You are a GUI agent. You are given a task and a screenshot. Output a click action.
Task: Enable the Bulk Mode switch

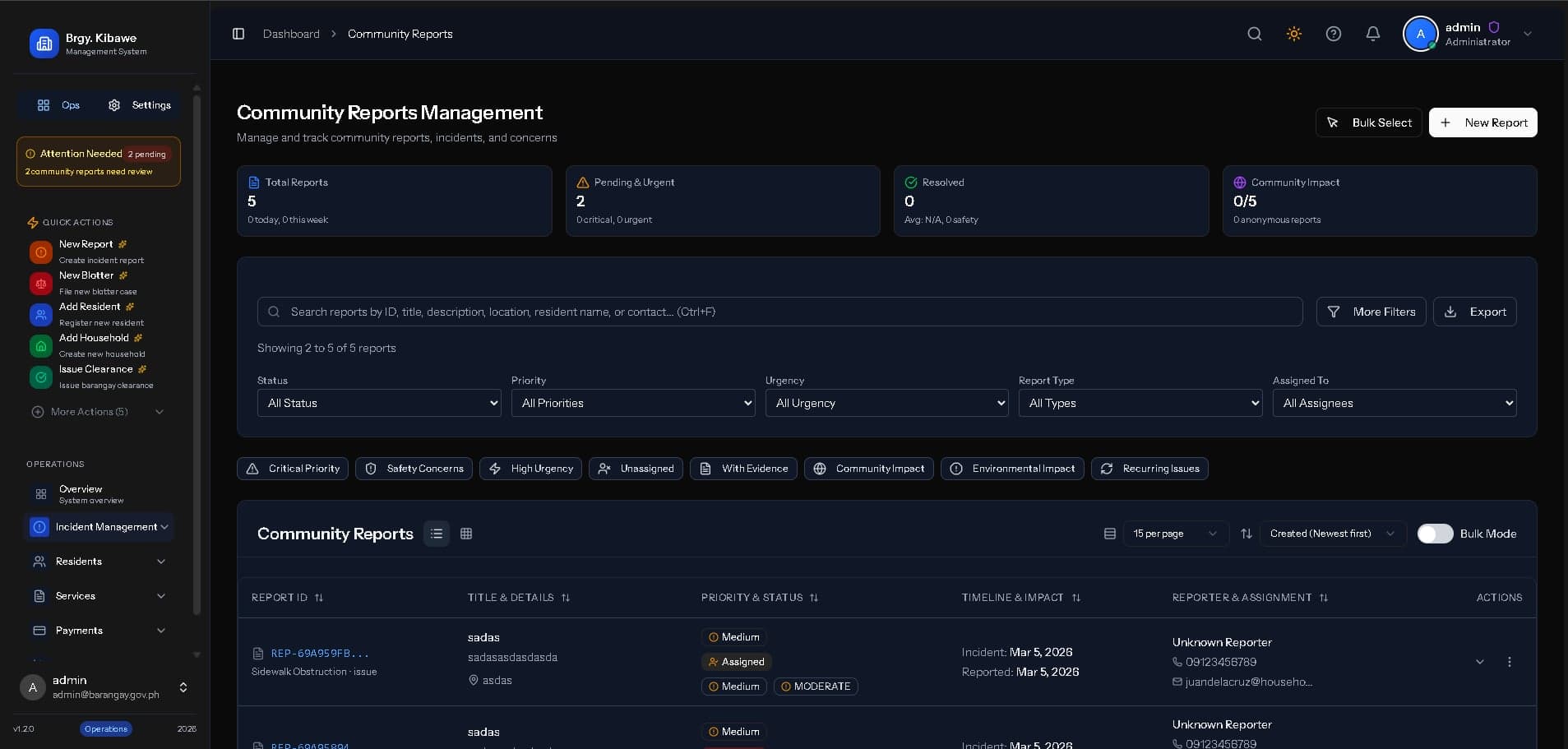click(1435, 534)
